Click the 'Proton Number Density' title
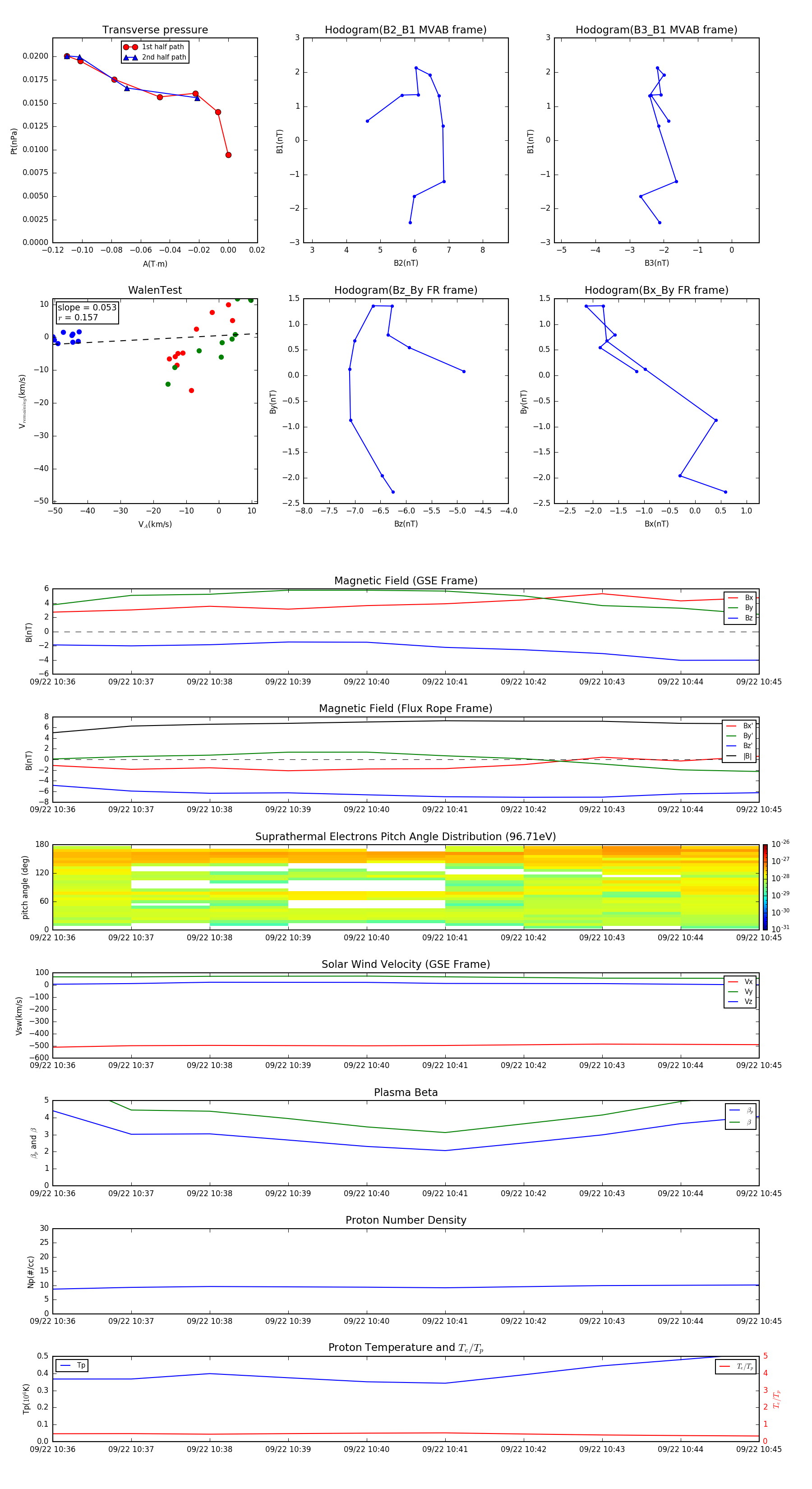 click(x=406, y=1220)
